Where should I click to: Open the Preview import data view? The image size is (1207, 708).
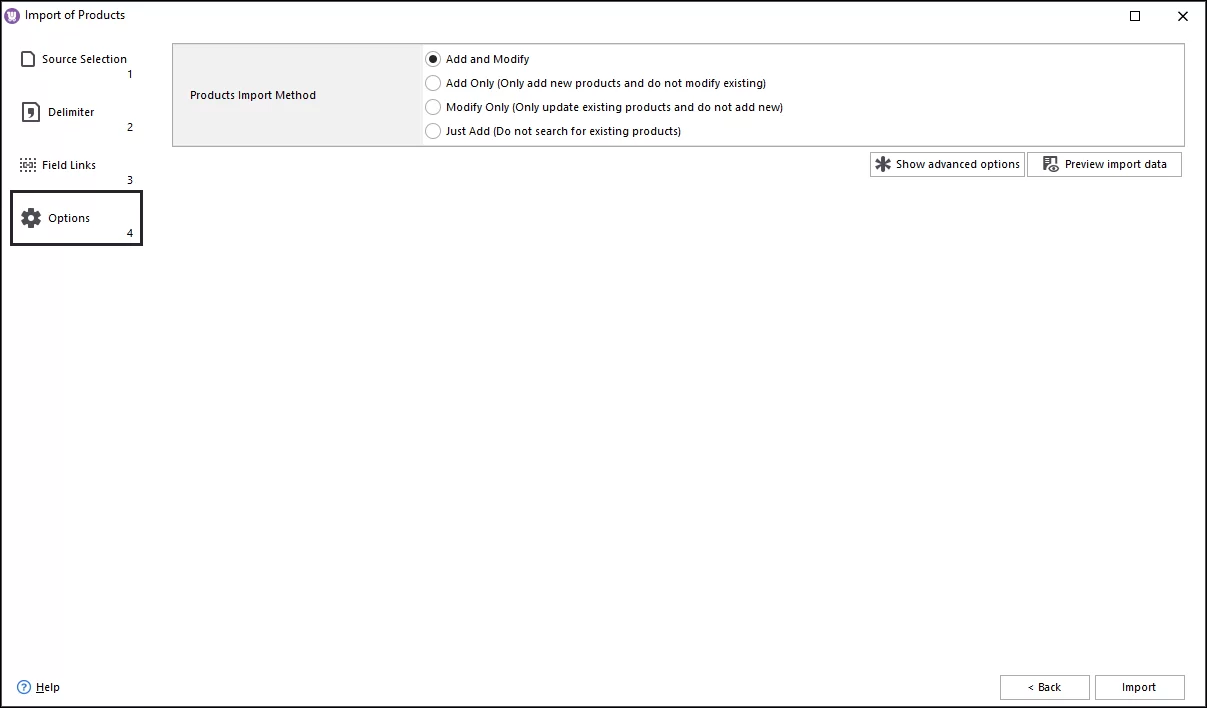pyautogui.click(x=1104, y=164)
